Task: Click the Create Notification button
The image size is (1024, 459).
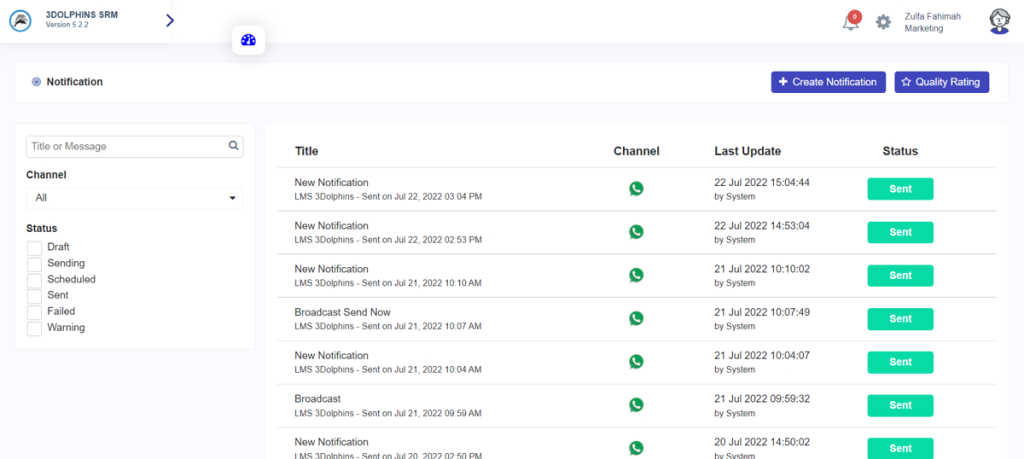Action: (828, 82)
